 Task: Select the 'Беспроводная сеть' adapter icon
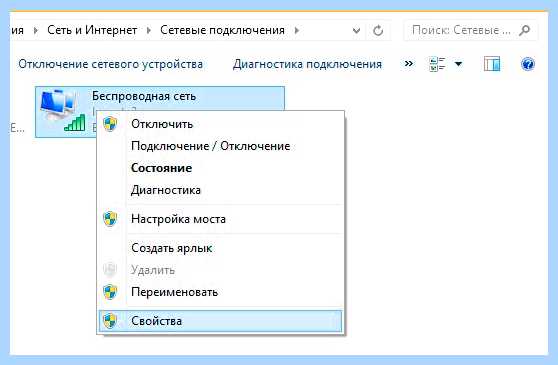click(x=63, y=111)
